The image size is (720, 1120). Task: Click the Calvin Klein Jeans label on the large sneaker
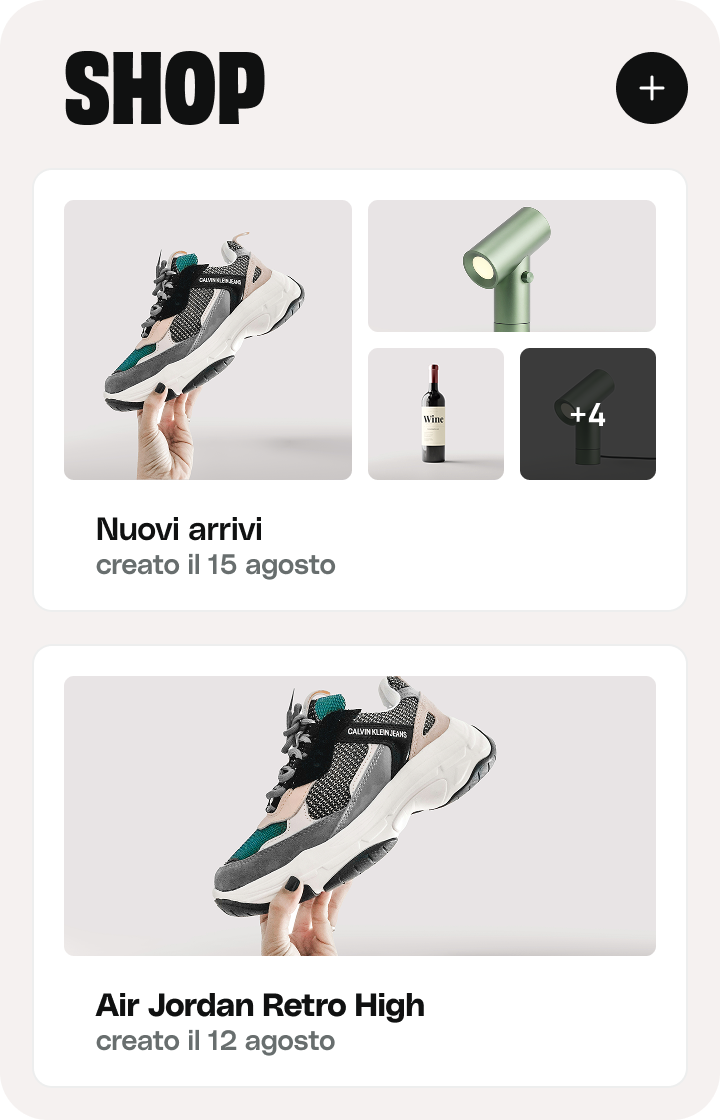[x=379, y=732]
